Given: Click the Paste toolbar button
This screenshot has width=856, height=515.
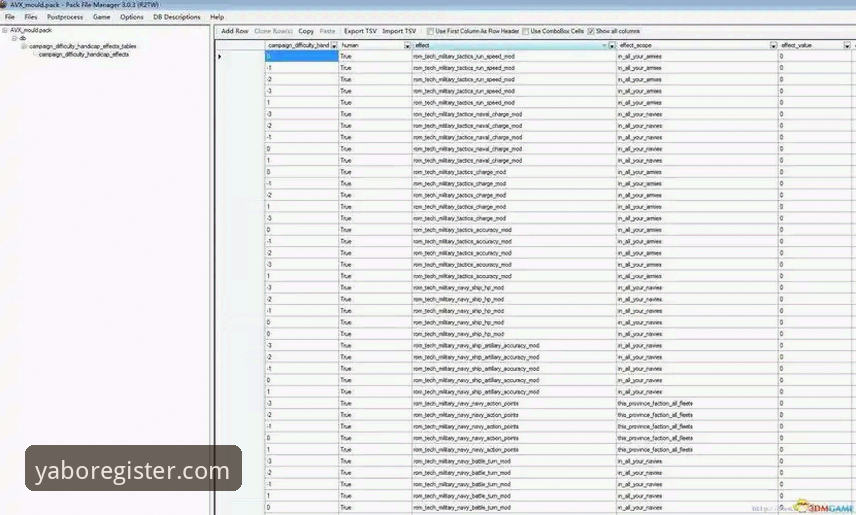Looking at the screenshot, I should (328, 31).
